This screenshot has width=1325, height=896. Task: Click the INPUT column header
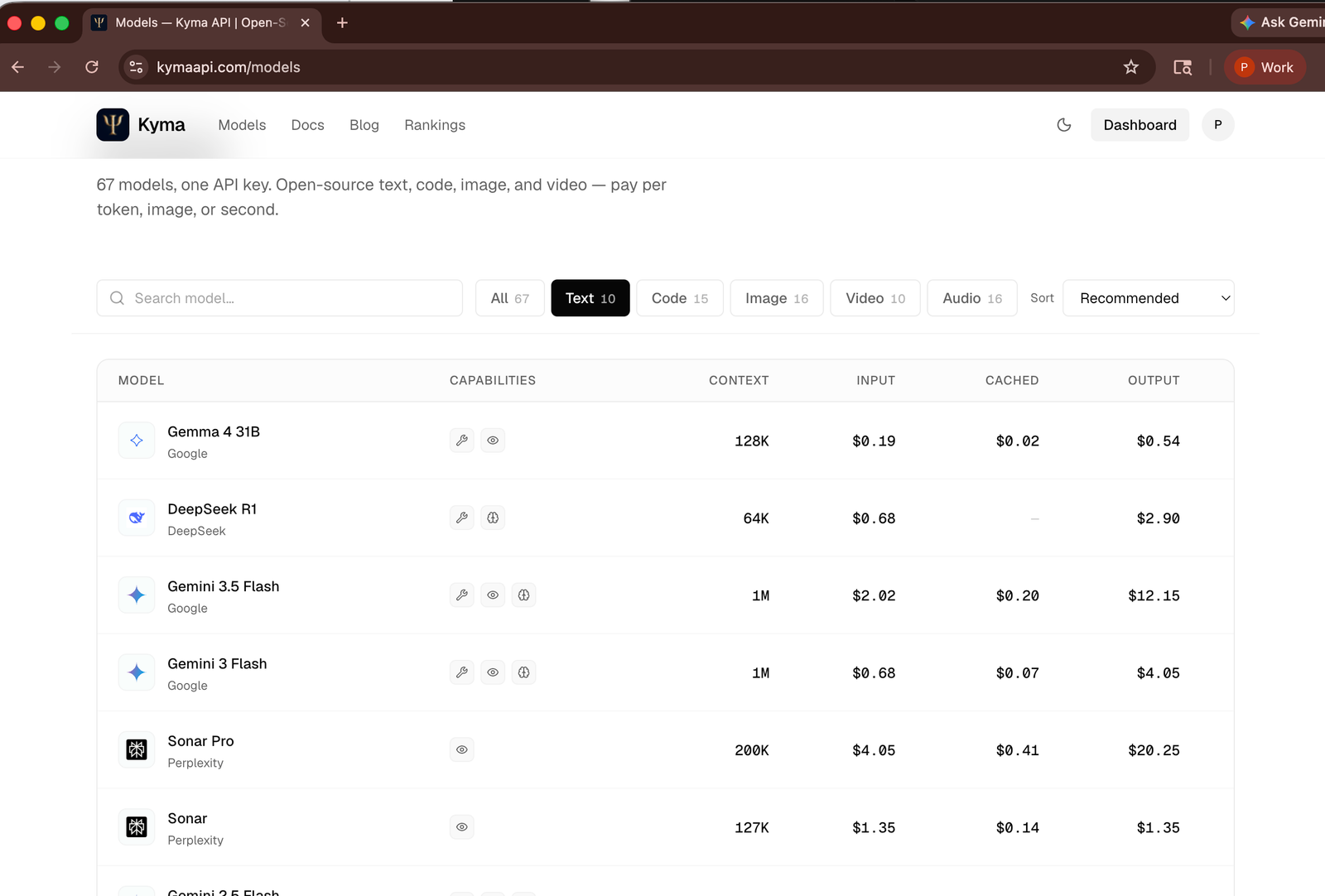click(875, 380)
